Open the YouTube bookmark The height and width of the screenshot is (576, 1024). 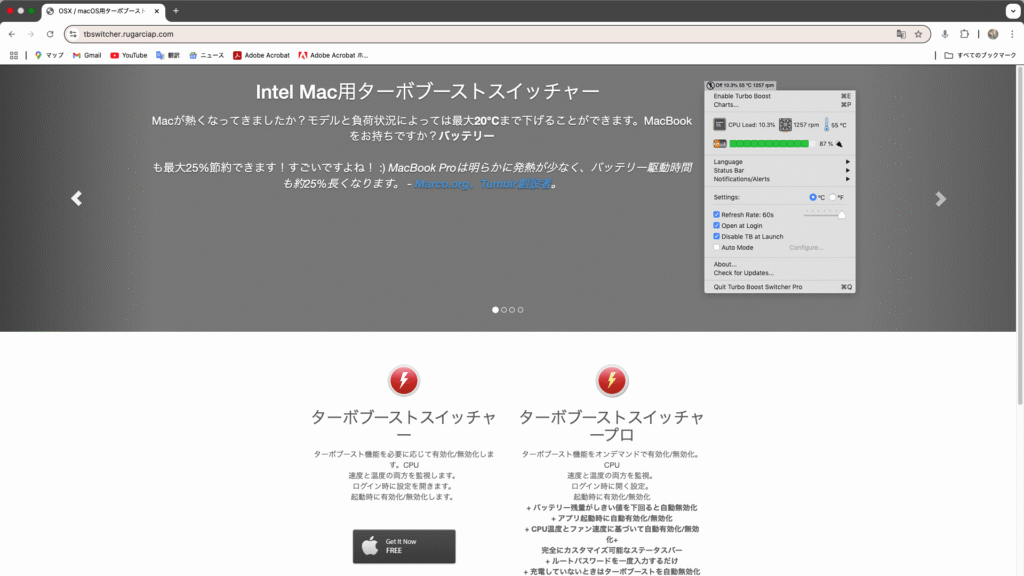click(129, 56)
